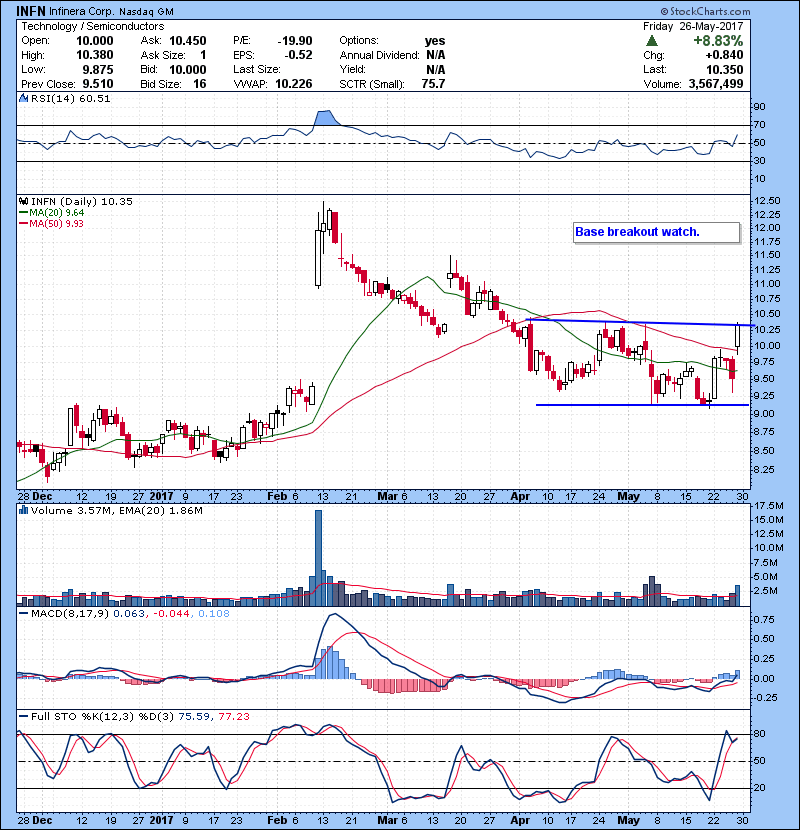Click 'Technology / Semiconductors' sector label
This screenshot has width=800, height=830.
(93, 26)
